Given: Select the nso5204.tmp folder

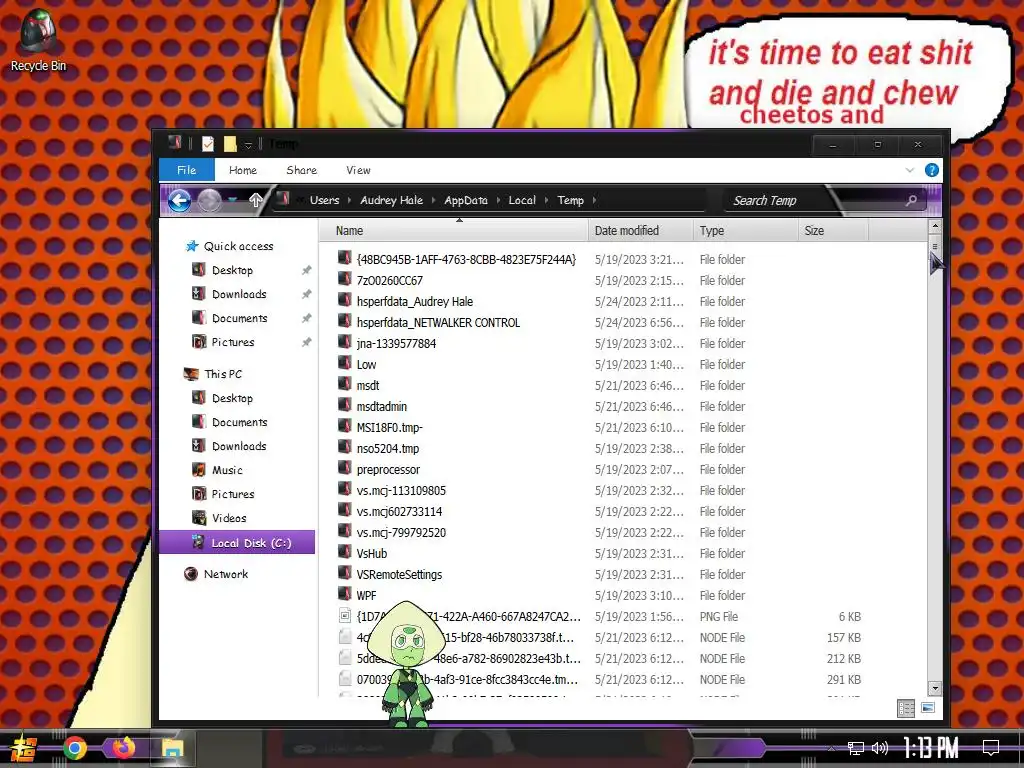Looking at the screenshot, I should tap(388, 449).
